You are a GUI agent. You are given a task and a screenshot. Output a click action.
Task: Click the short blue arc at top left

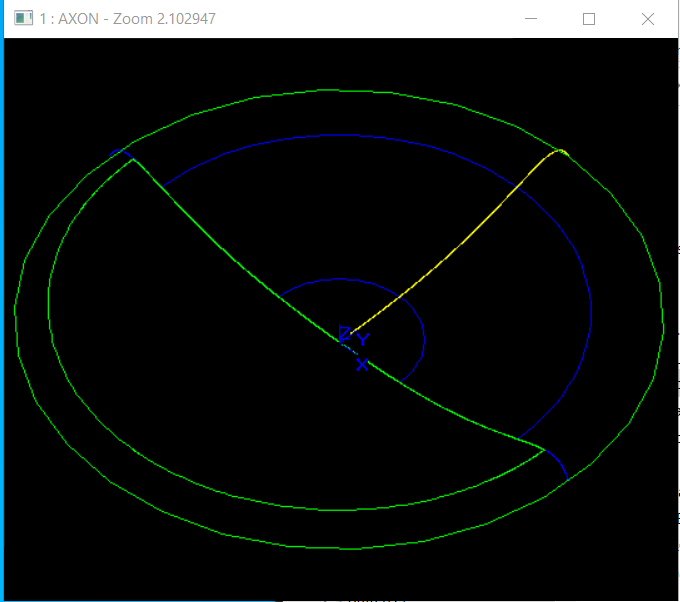coord(120,153)
